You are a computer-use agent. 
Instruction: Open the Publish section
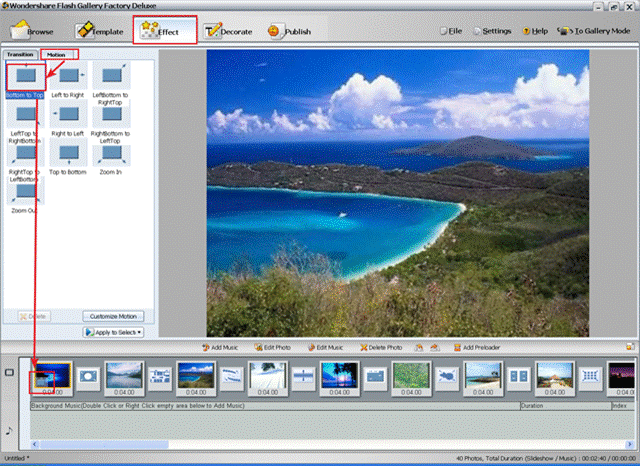click(290, 31)
